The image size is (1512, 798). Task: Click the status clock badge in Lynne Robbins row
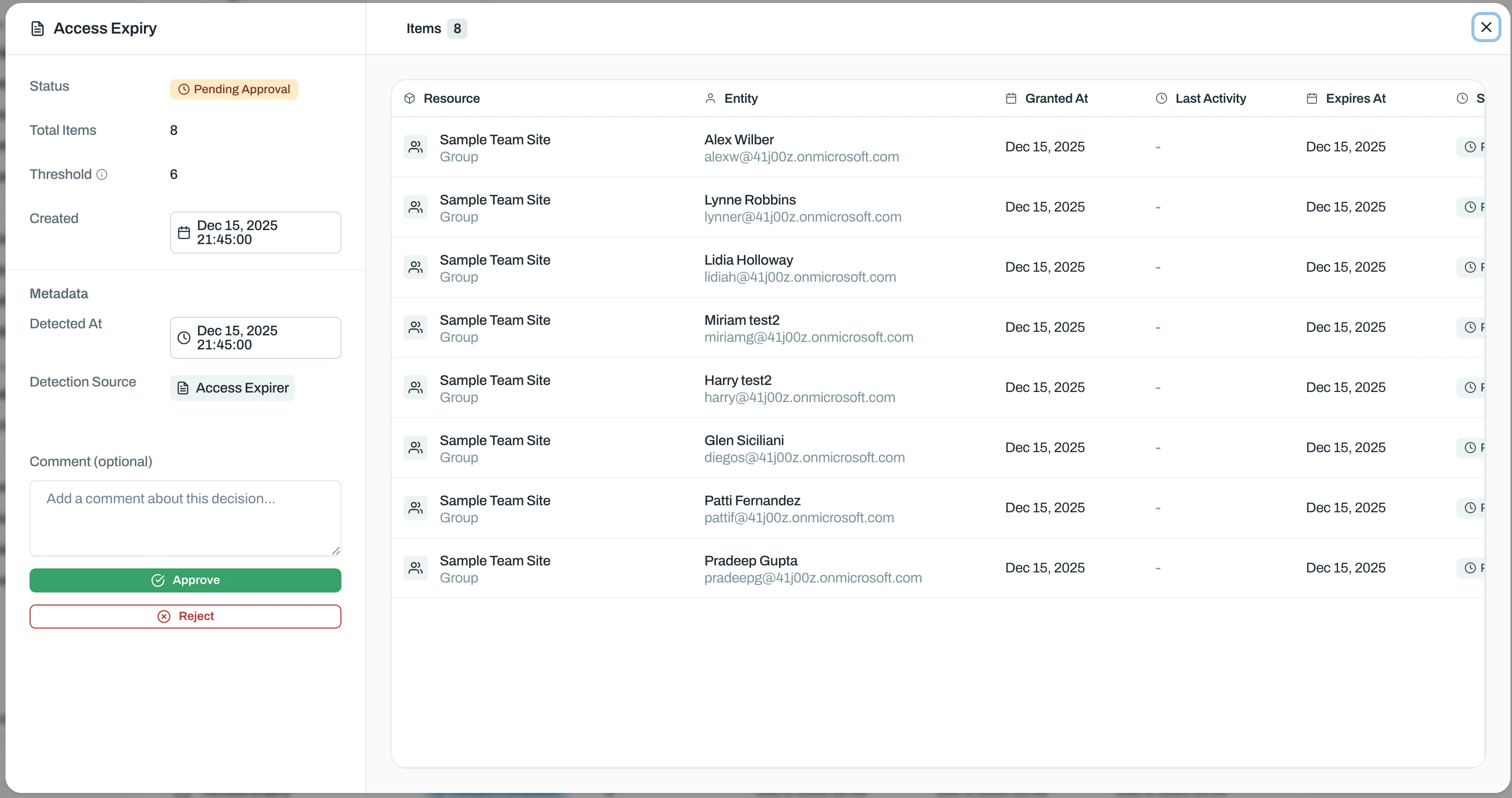pos(1471,207)
